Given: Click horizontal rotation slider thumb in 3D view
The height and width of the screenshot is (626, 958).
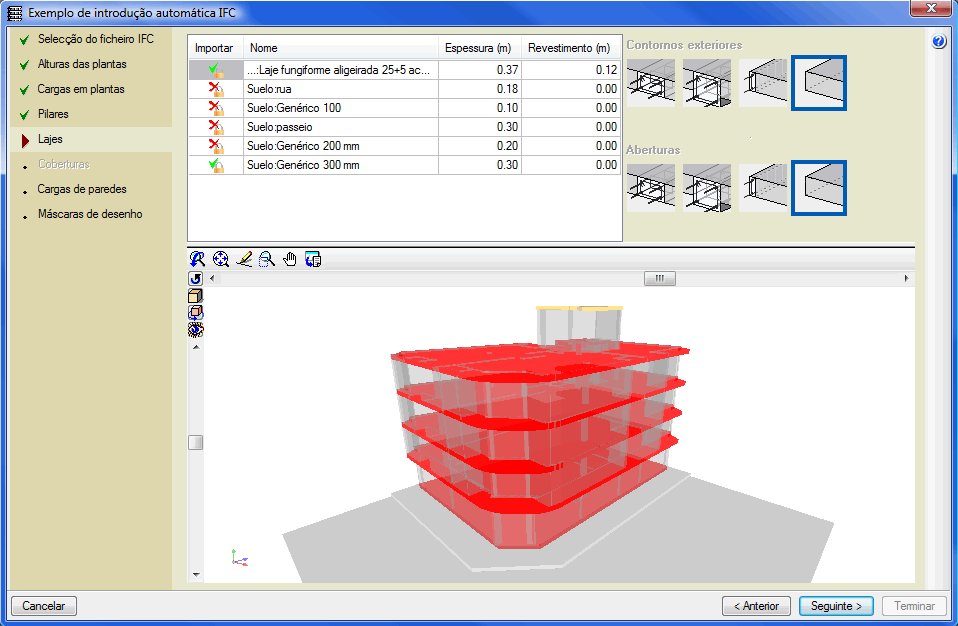Looking at the screenshot, I should point(660,278).
